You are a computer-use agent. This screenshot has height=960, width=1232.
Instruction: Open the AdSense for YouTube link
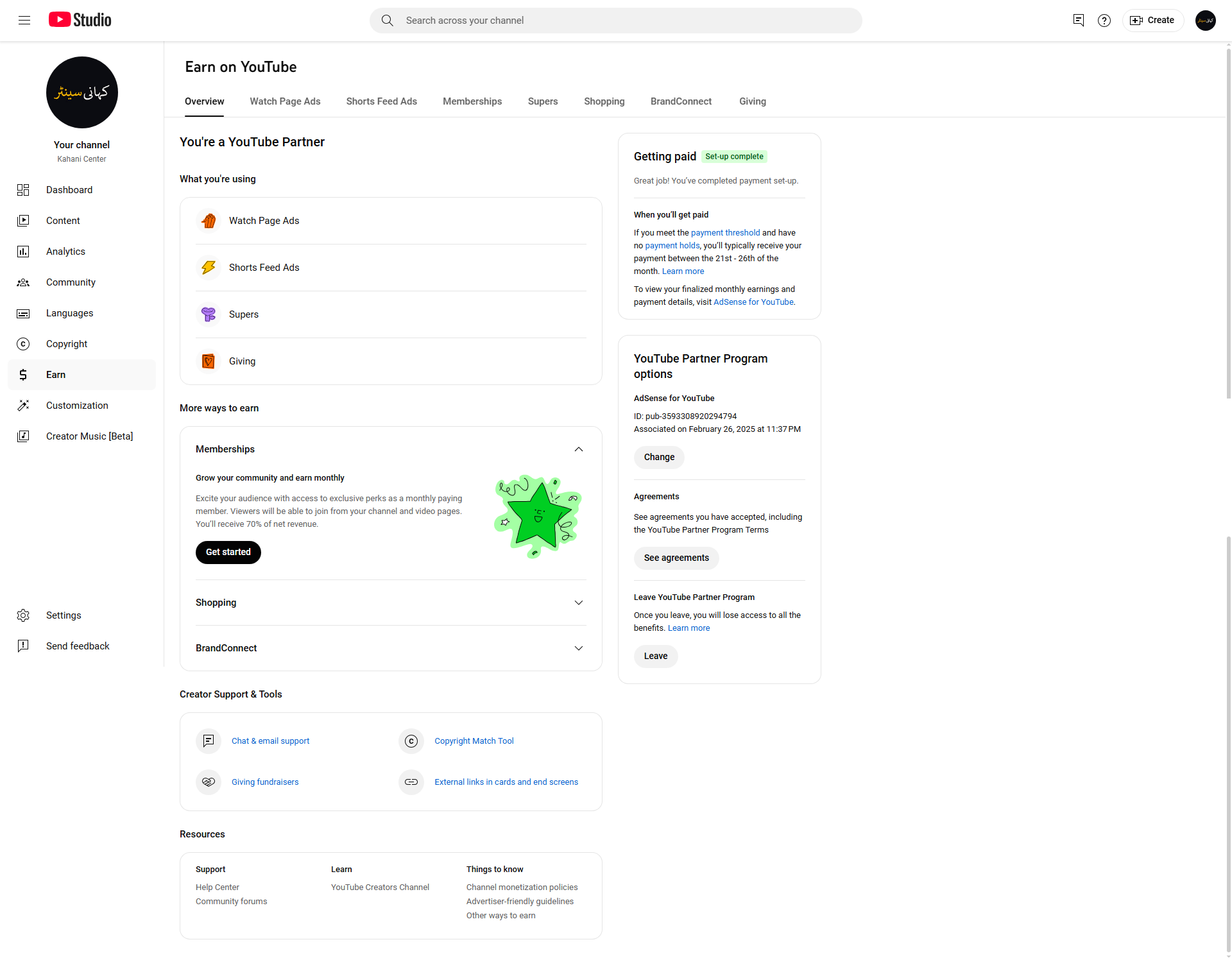pos(754,302)
